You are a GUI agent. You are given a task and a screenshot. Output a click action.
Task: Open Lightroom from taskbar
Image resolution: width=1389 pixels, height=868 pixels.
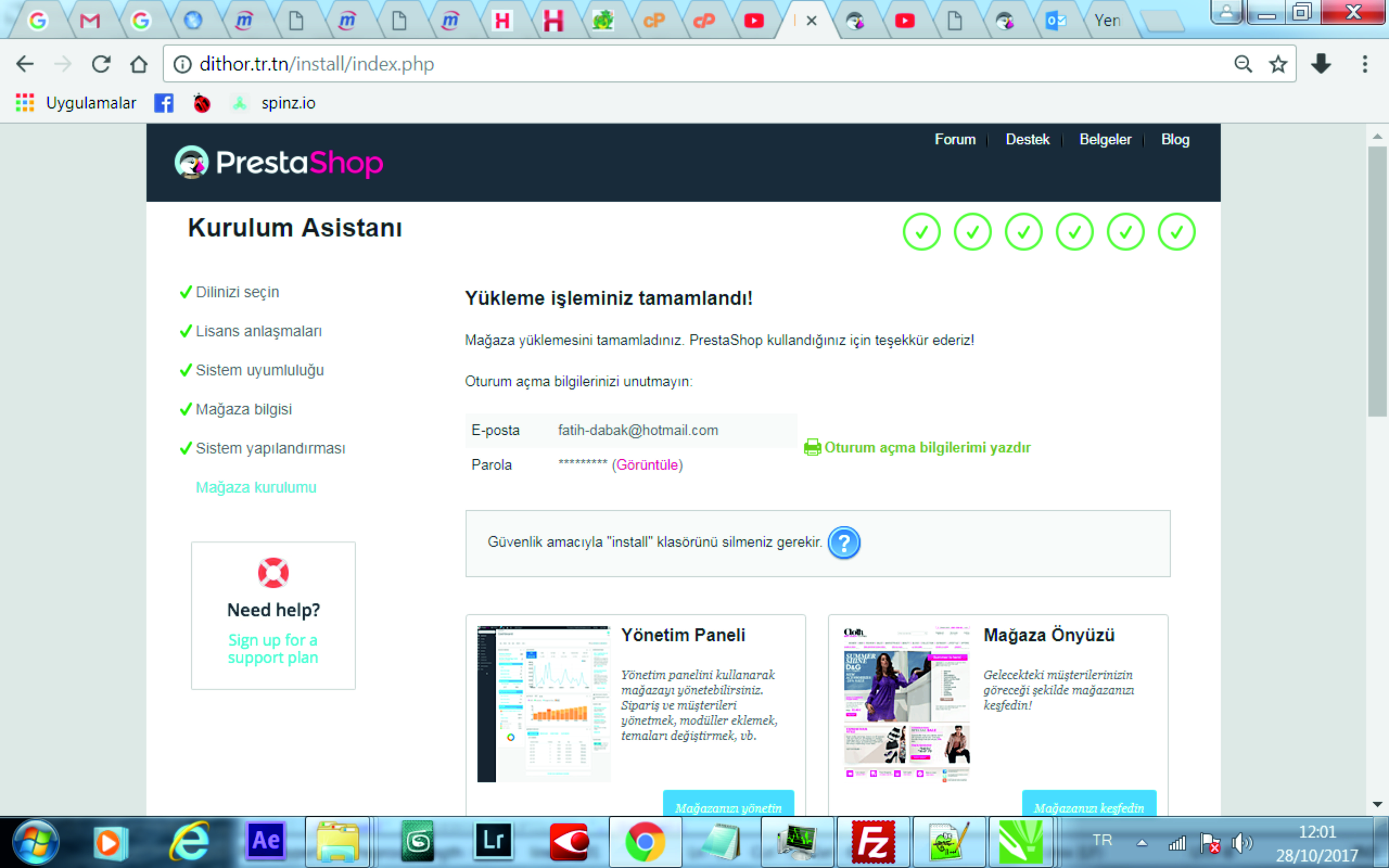[x=493, y=841]
